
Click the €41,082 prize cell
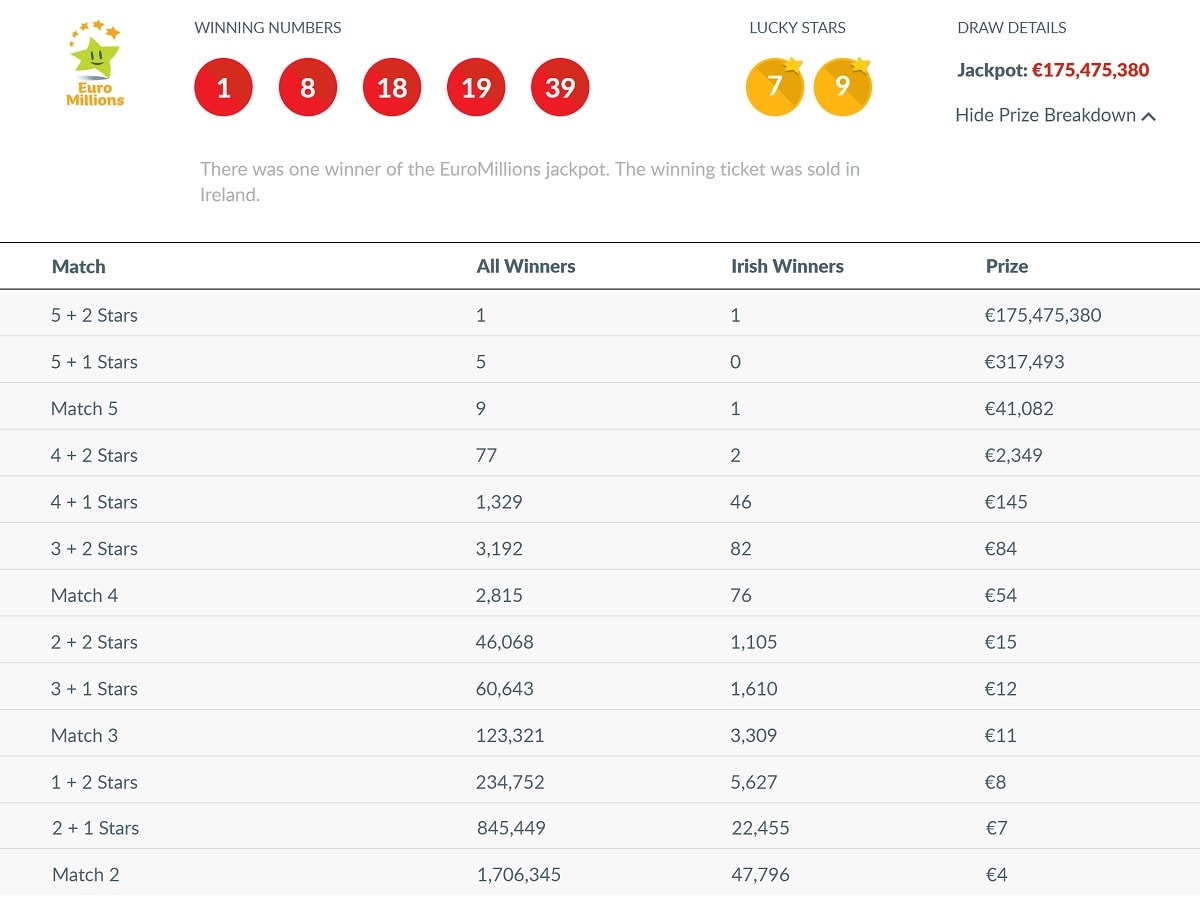1019,408
